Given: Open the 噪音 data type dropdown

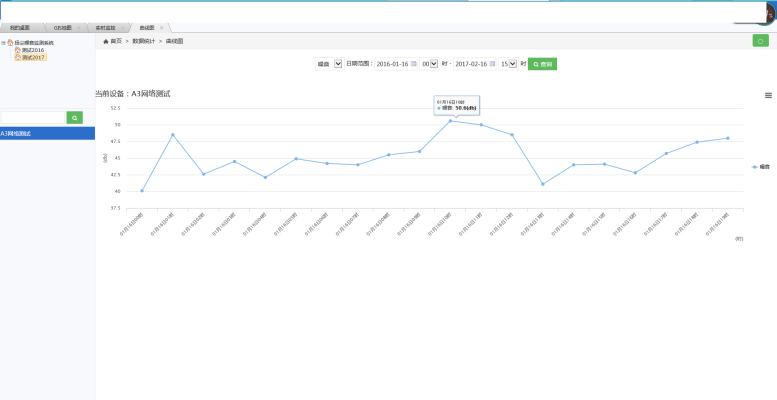Looking at the screenshot, I should [337, 64].
